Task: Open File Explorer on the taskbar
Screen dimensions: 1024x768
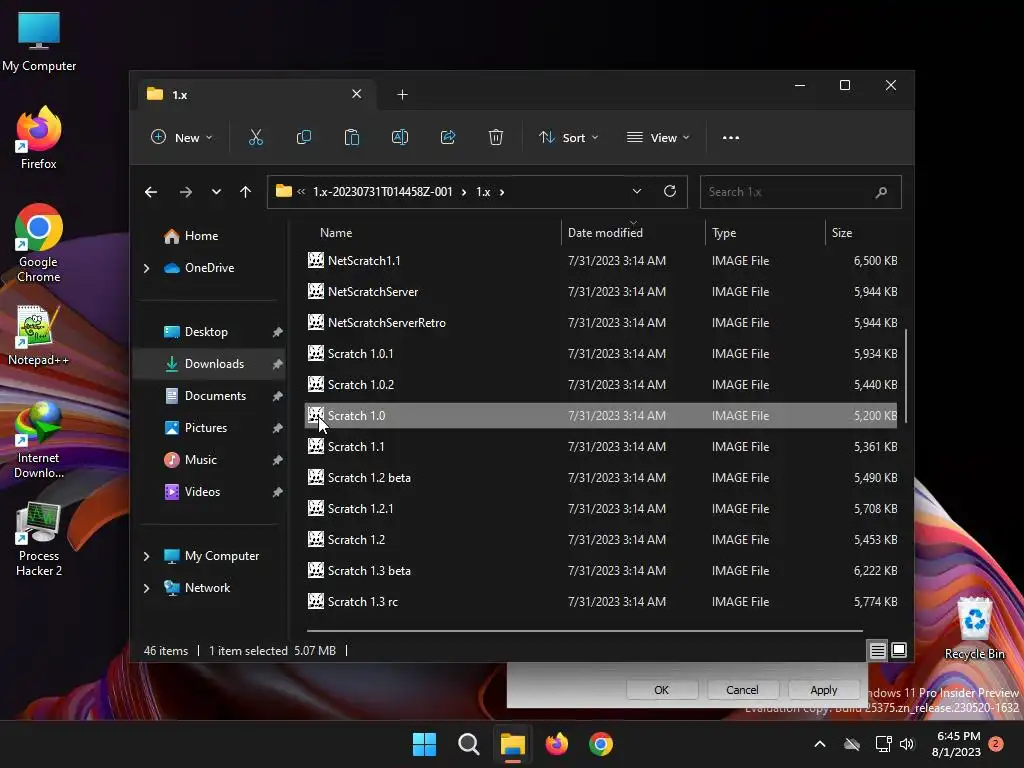Action: pos(513,744)
